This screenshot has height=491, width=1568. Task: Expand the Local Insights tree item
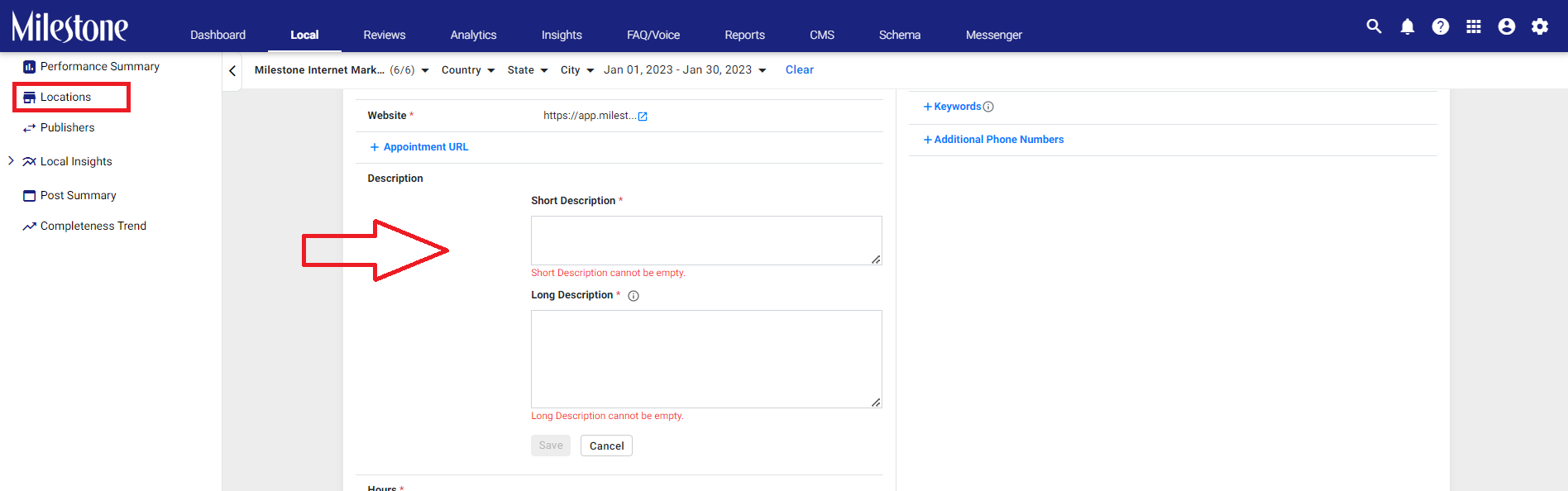click(11, 160)
